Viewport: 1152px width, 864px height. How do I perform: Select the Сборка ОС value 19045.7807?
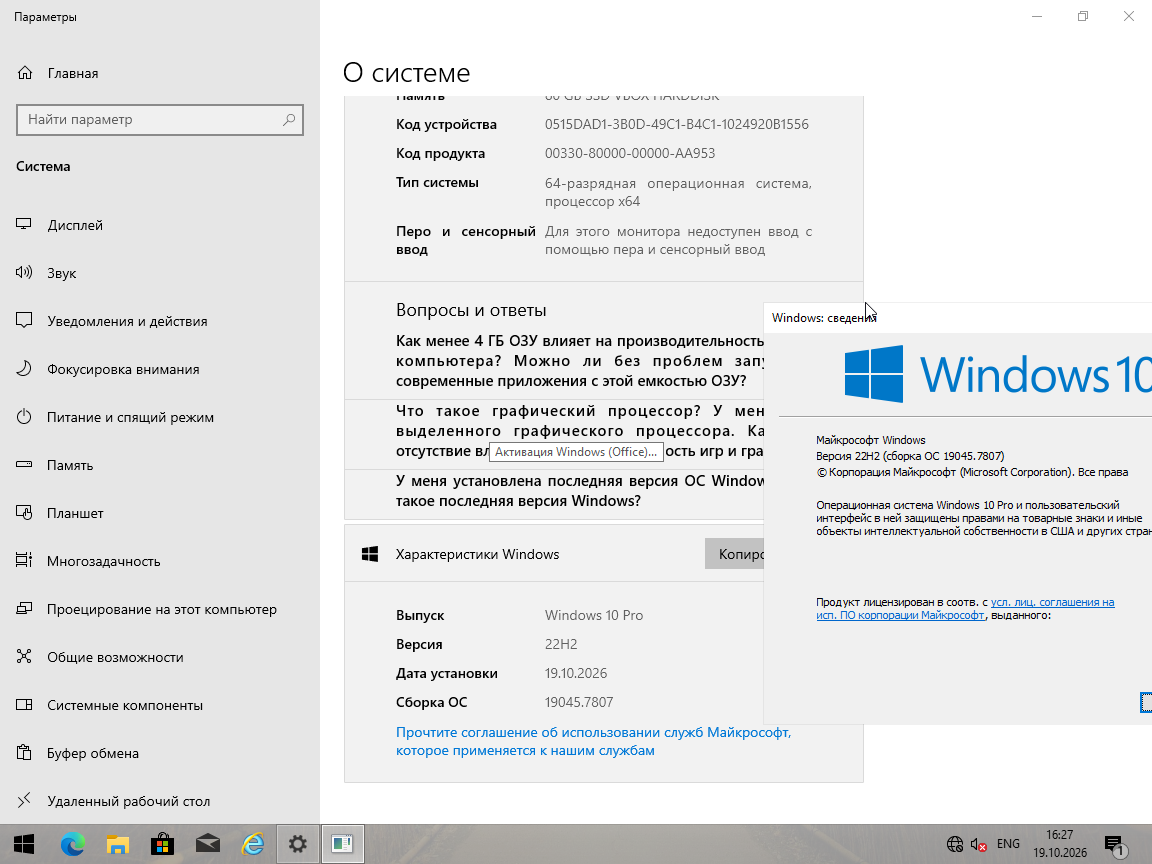tap(579, 702)
